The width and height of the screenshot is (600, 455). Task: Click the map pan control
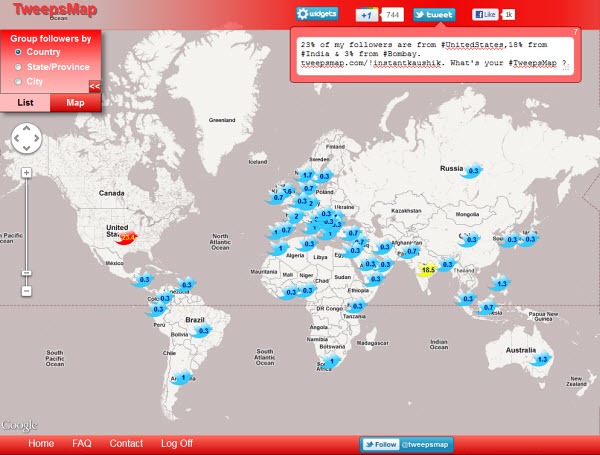[x=26, y=138]
